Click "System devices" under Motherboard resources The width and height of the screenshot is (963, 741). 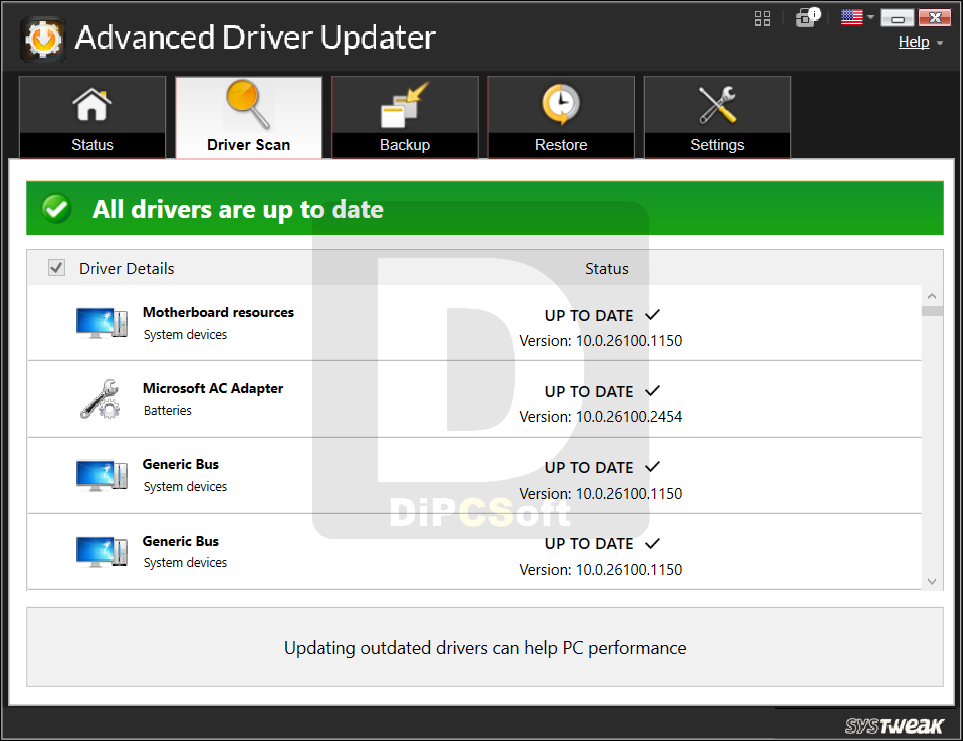185,335
